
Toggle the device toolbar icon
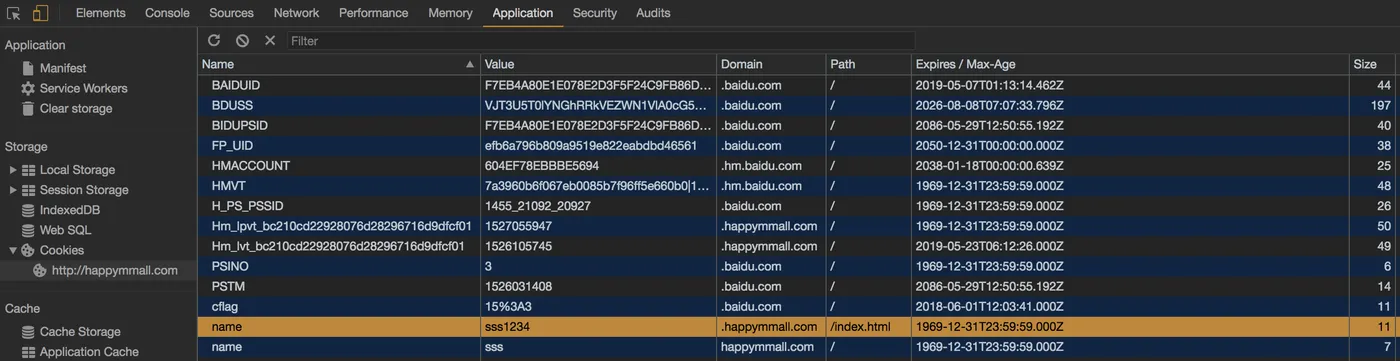[40, 13]
